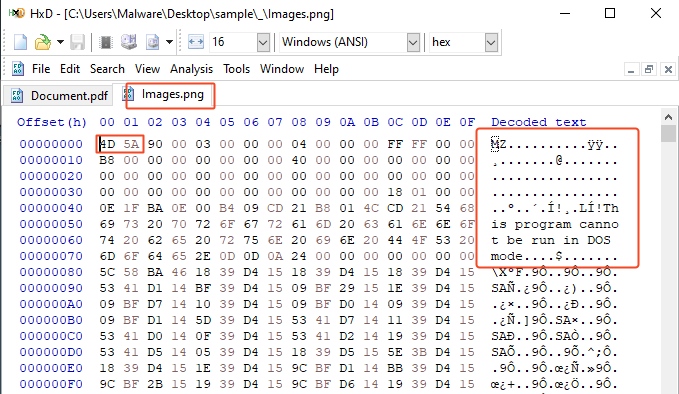
Task: Click the Offset(h) column header
Action: tap(52, 122)
